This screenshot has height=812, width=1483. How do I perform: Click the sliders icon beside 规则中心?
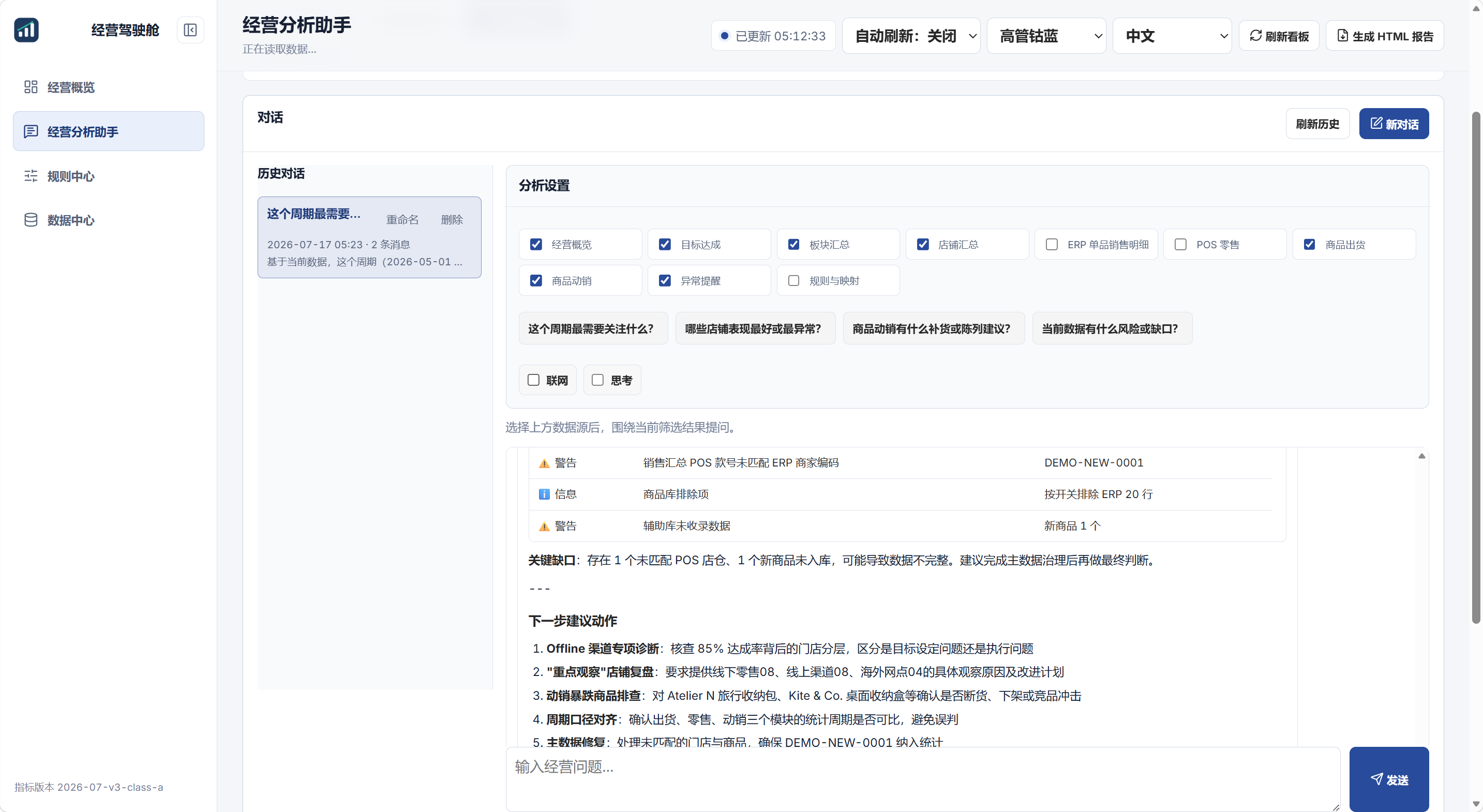31,175
